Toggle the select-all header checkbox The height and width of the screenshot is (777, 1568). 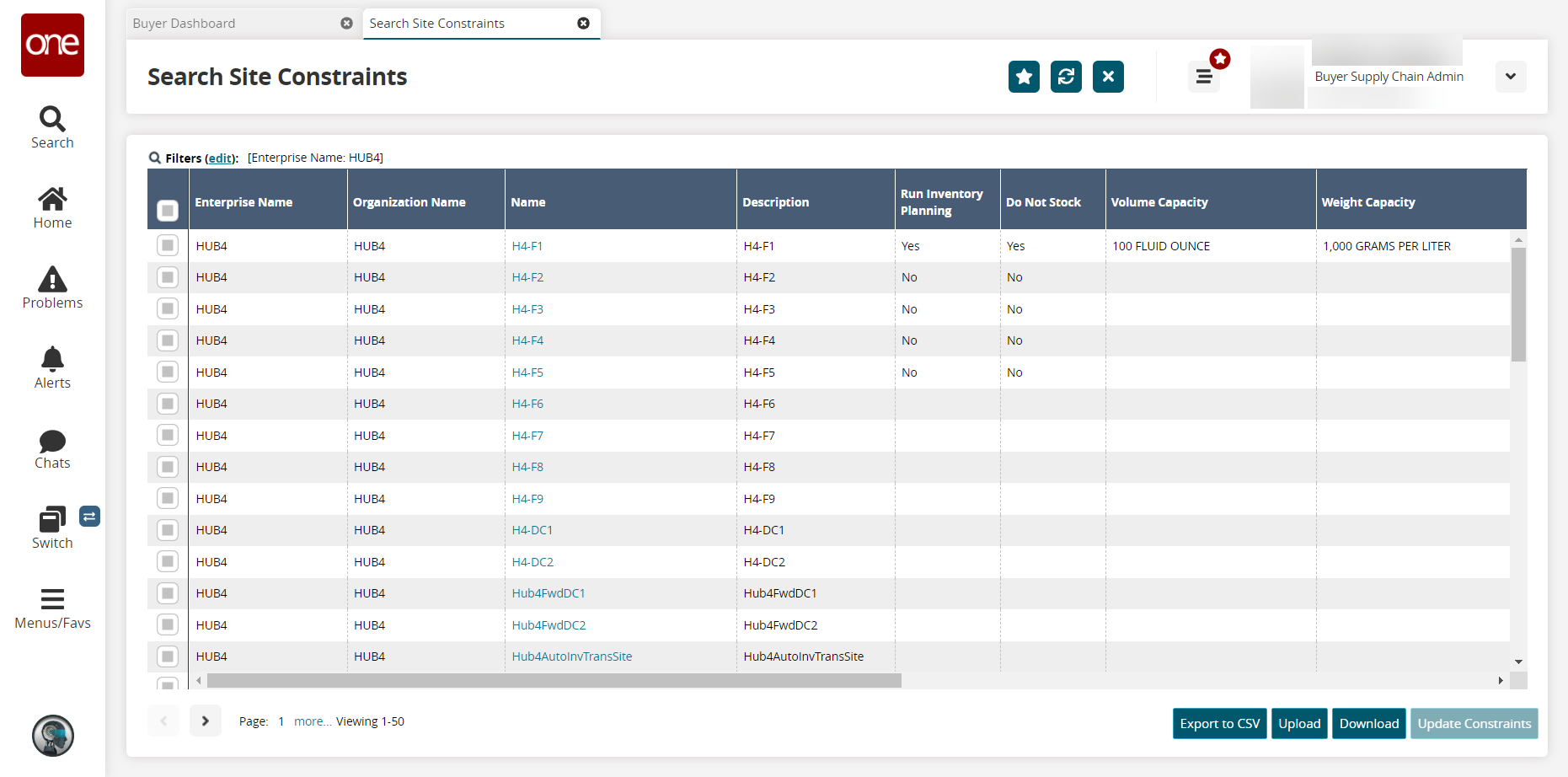coord(168,210)
